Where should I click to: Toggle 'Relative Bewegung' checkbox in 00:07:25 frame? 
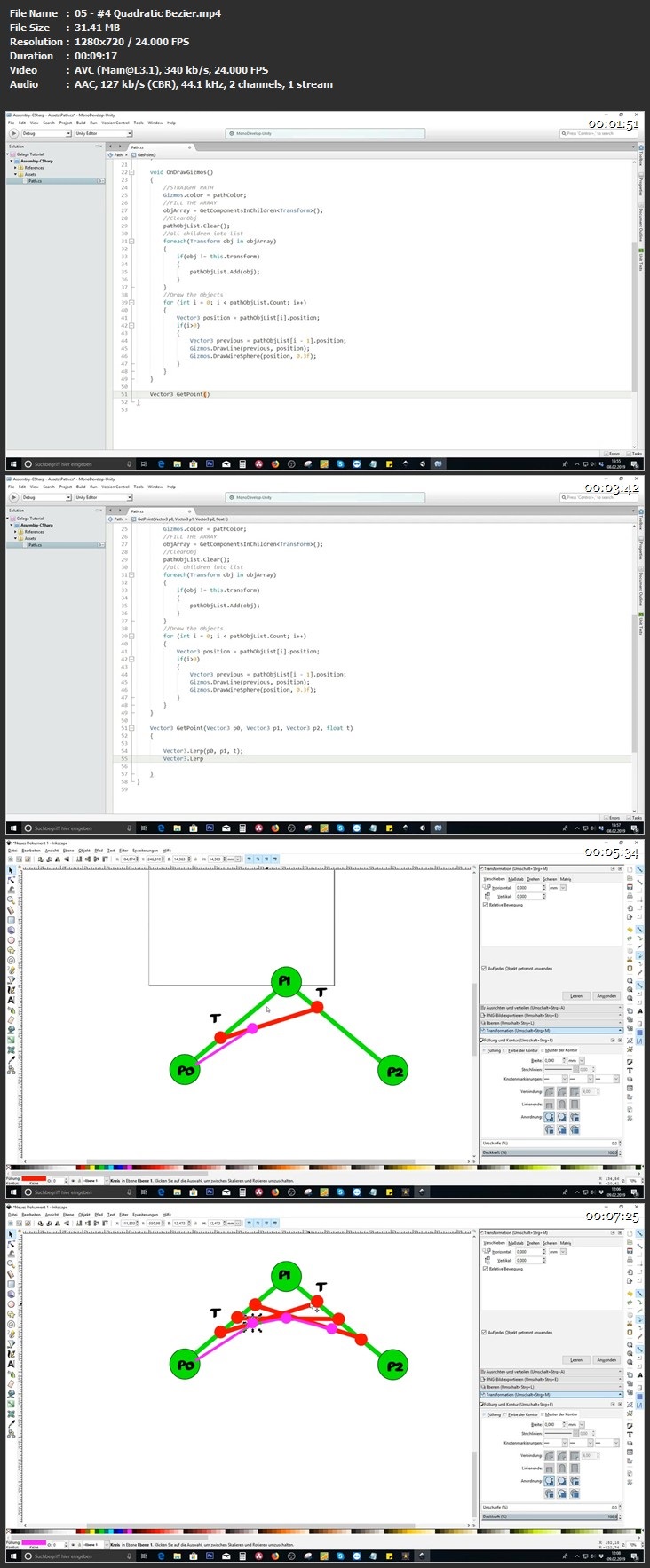coord(486,1269)
